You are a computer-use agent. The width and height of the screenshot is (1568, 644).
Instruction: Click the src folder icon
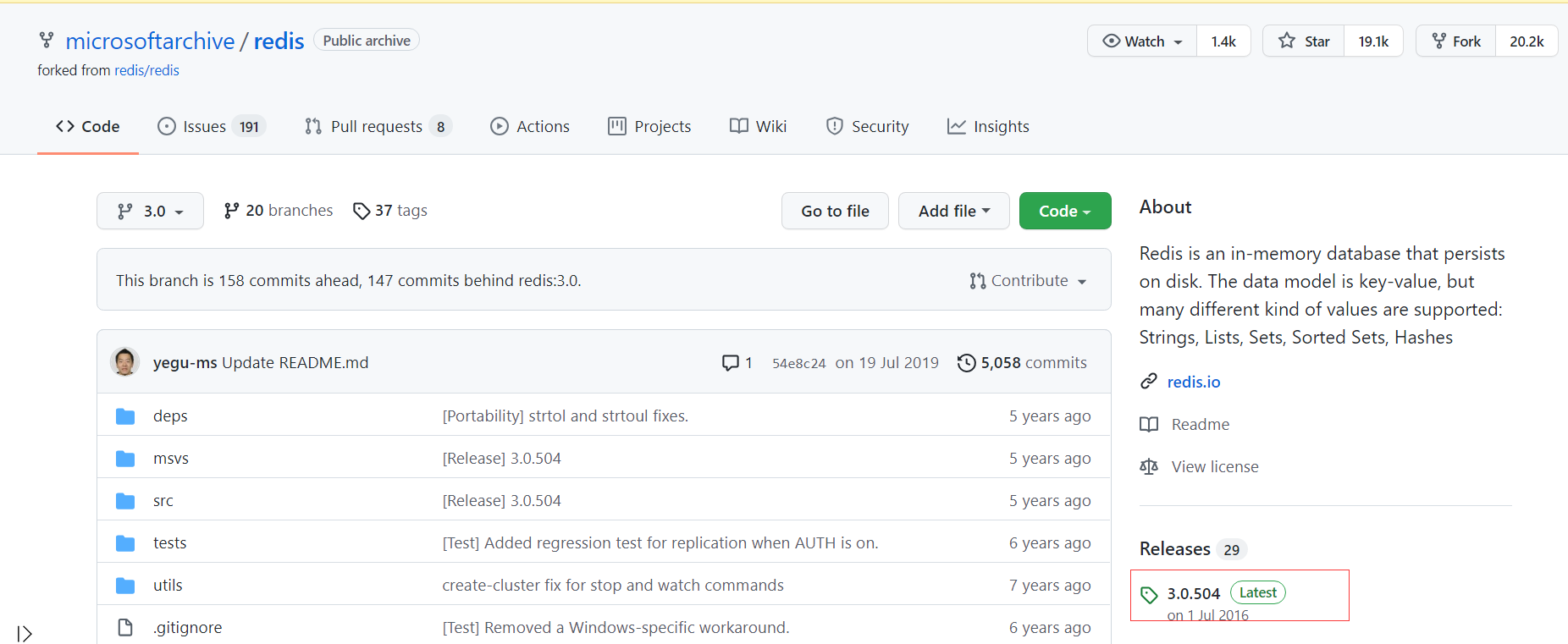click(125, 501)
